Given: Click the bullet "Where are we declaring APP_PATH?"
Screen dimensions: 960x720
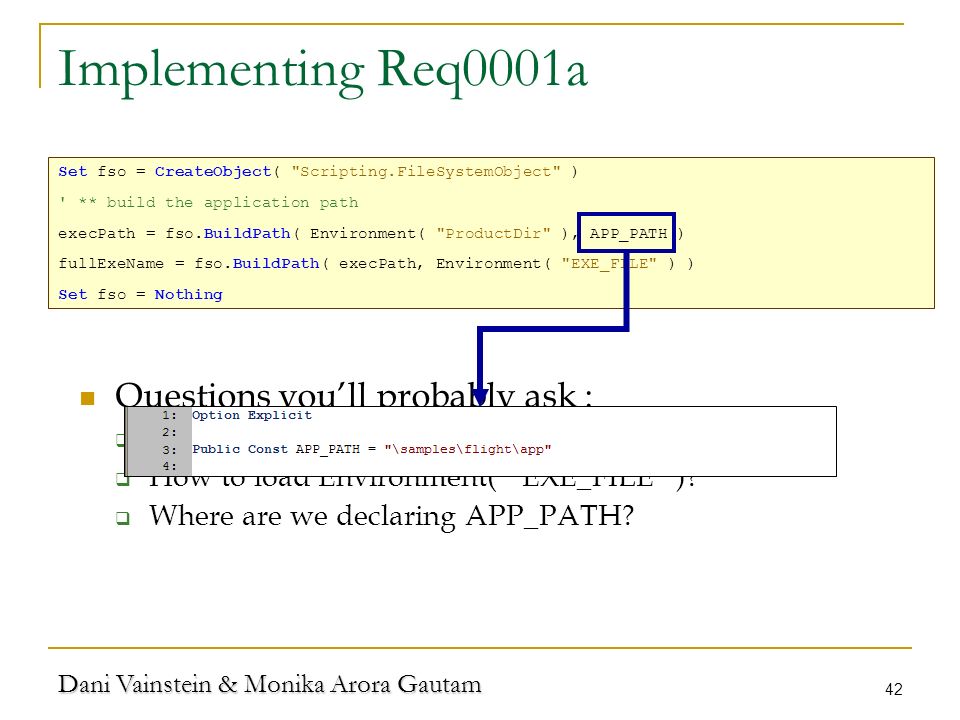Looking at the screenshot, I should (x=391, y=516).
